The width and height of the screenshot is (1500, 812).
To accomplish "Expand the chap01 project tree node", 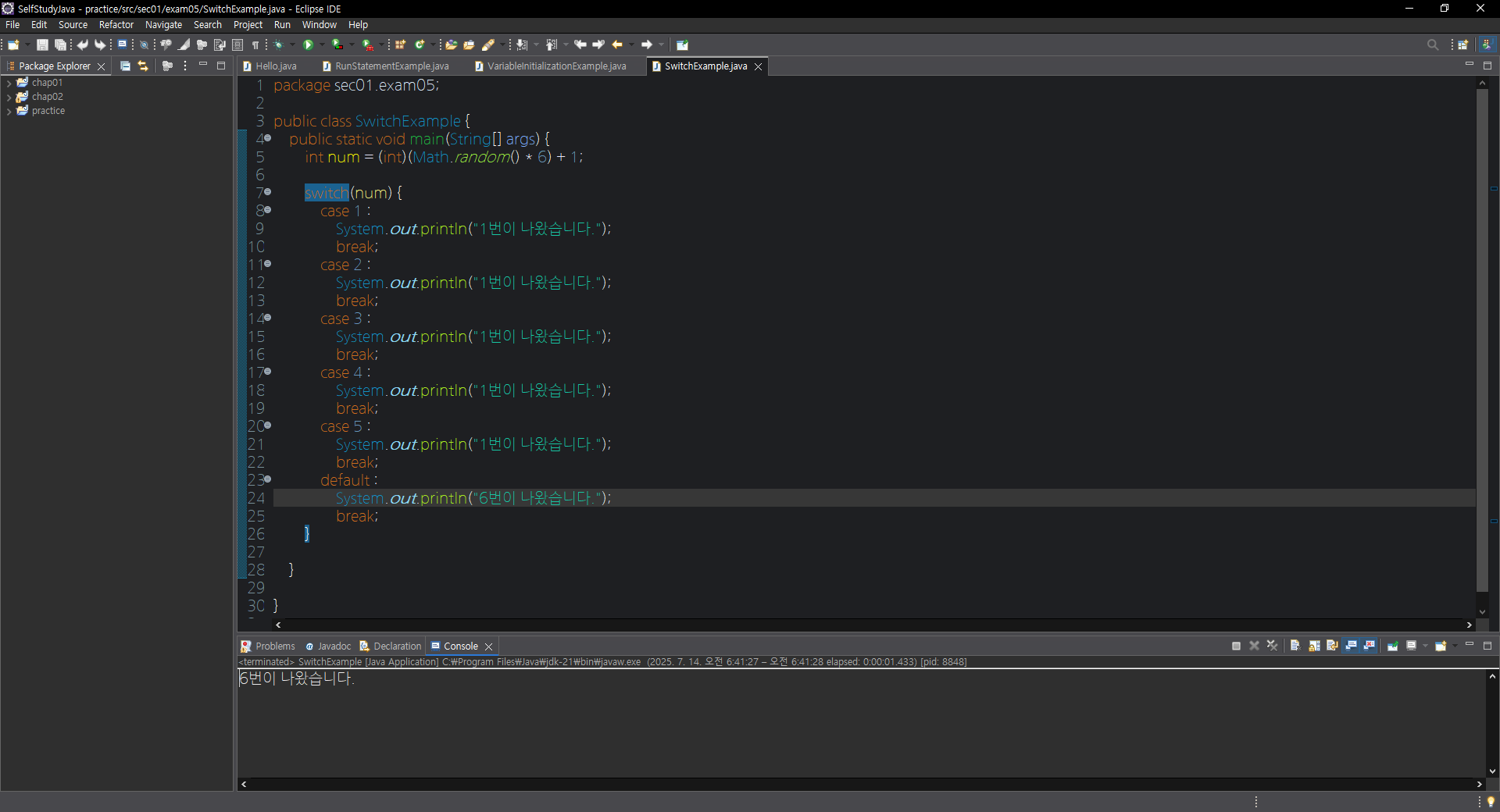I will pos(9,83).
